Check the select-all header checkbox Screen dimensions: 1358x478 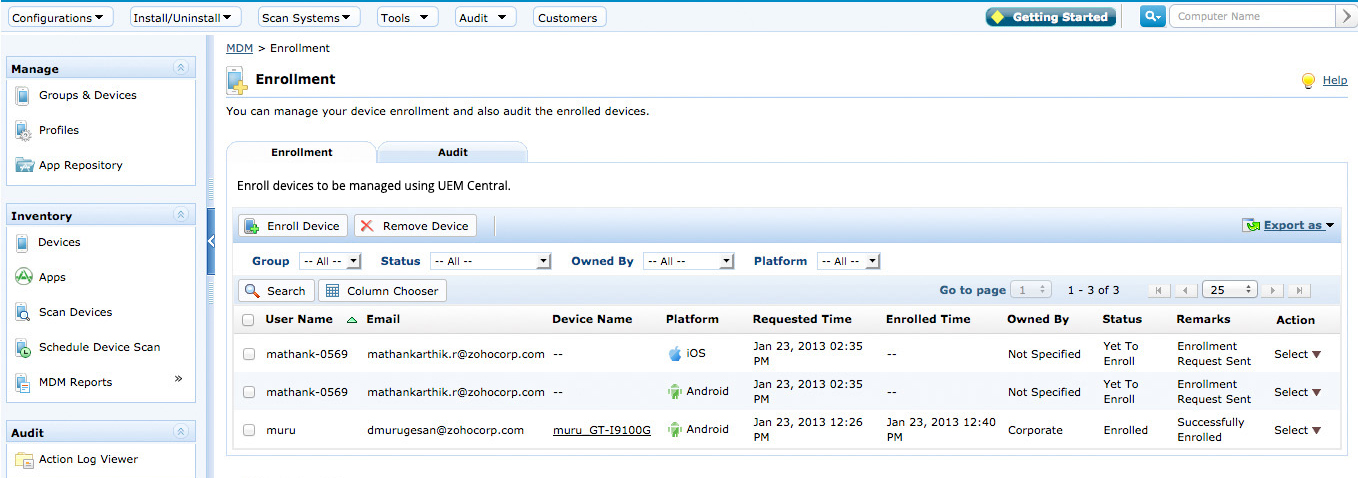(x=248, y=320)
